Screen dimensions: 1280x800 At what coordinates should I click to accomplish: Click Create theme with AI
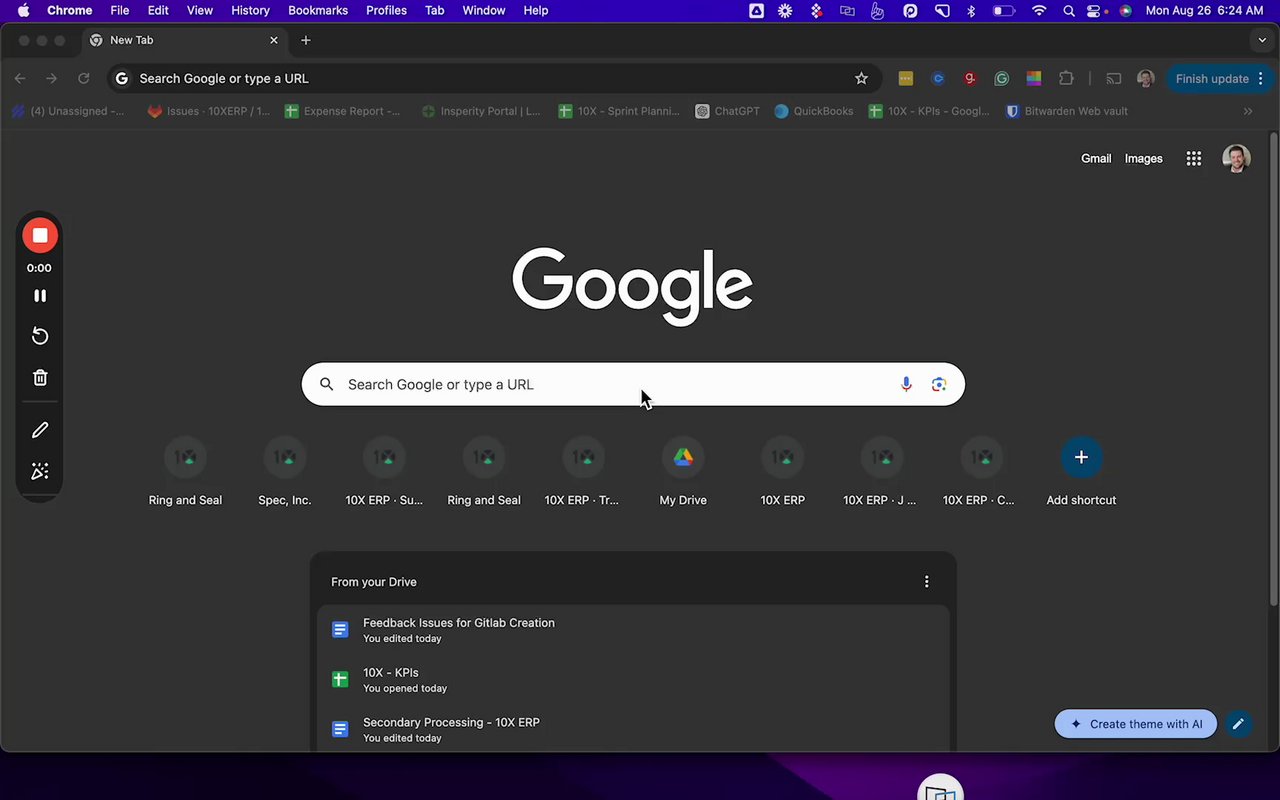1136,724
